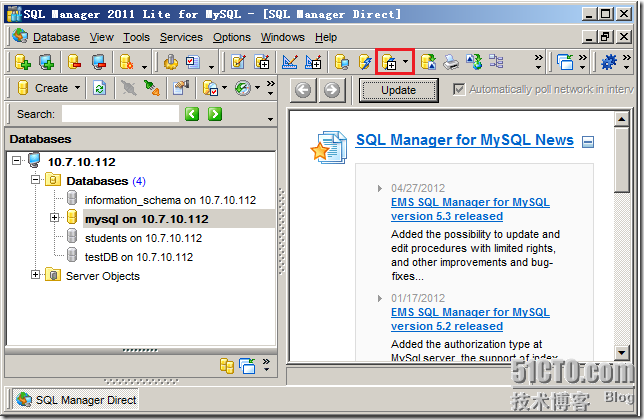Click the checklist document toolbar icon
644x420 pixels.
coord(193,62)
